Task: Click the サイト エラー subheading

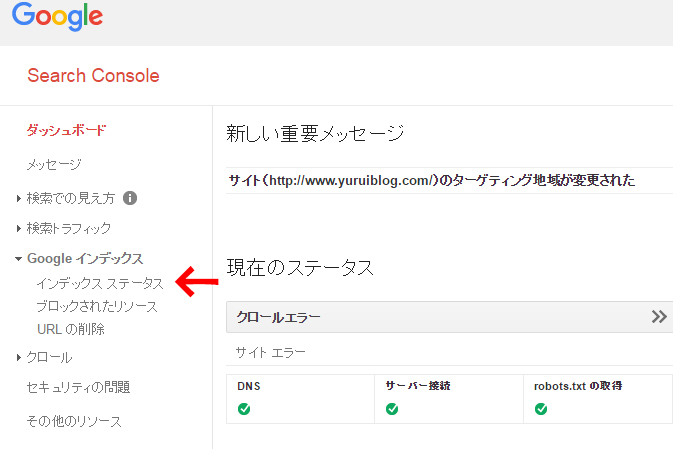Action: click(x=270, y=353)
